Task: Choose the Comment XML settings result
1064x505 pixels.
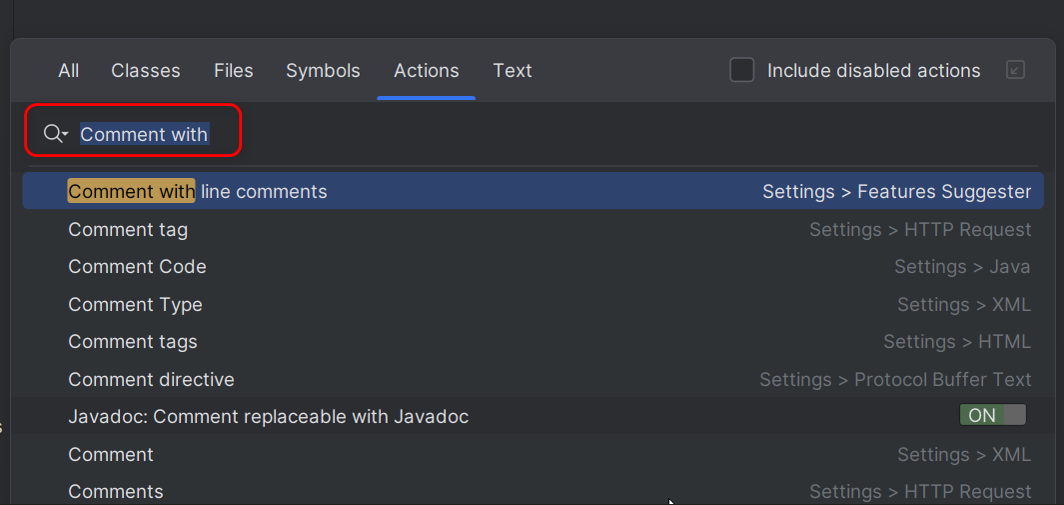Action: [x=533, y=454]
